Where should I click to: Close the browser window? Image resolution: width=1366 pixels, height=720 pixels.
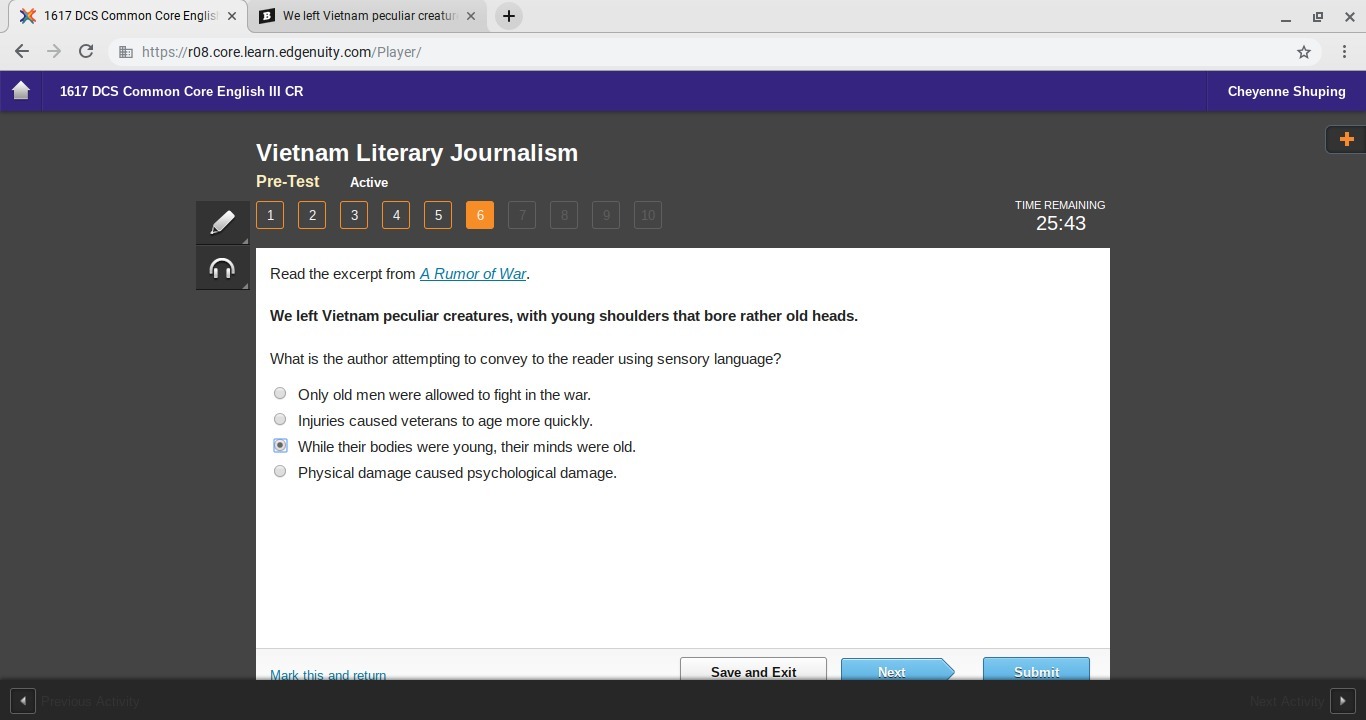1349,17
